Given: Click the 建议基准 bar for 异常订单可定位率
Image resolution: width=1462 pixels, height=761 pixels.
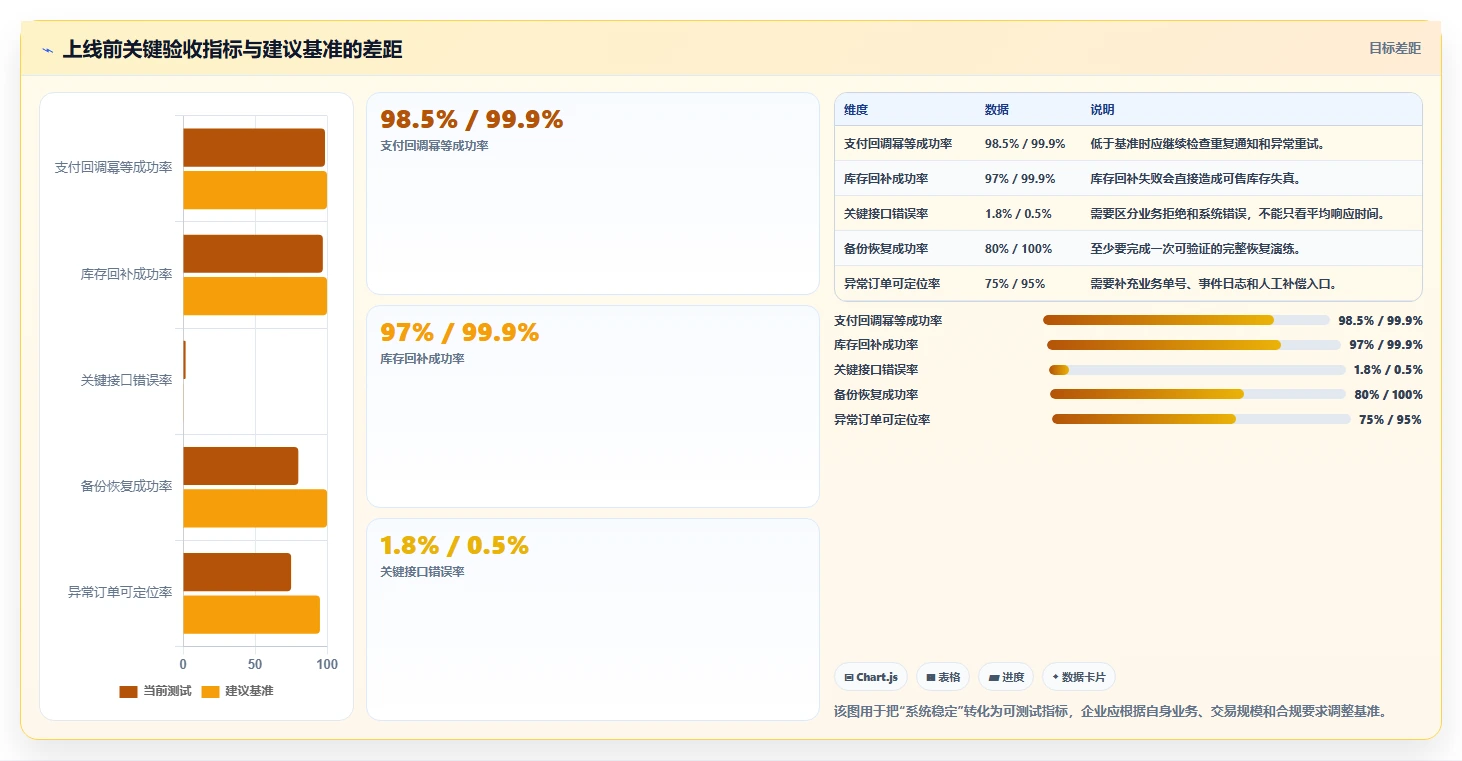Looking at the screenshot, I should [x=251, y=614].
